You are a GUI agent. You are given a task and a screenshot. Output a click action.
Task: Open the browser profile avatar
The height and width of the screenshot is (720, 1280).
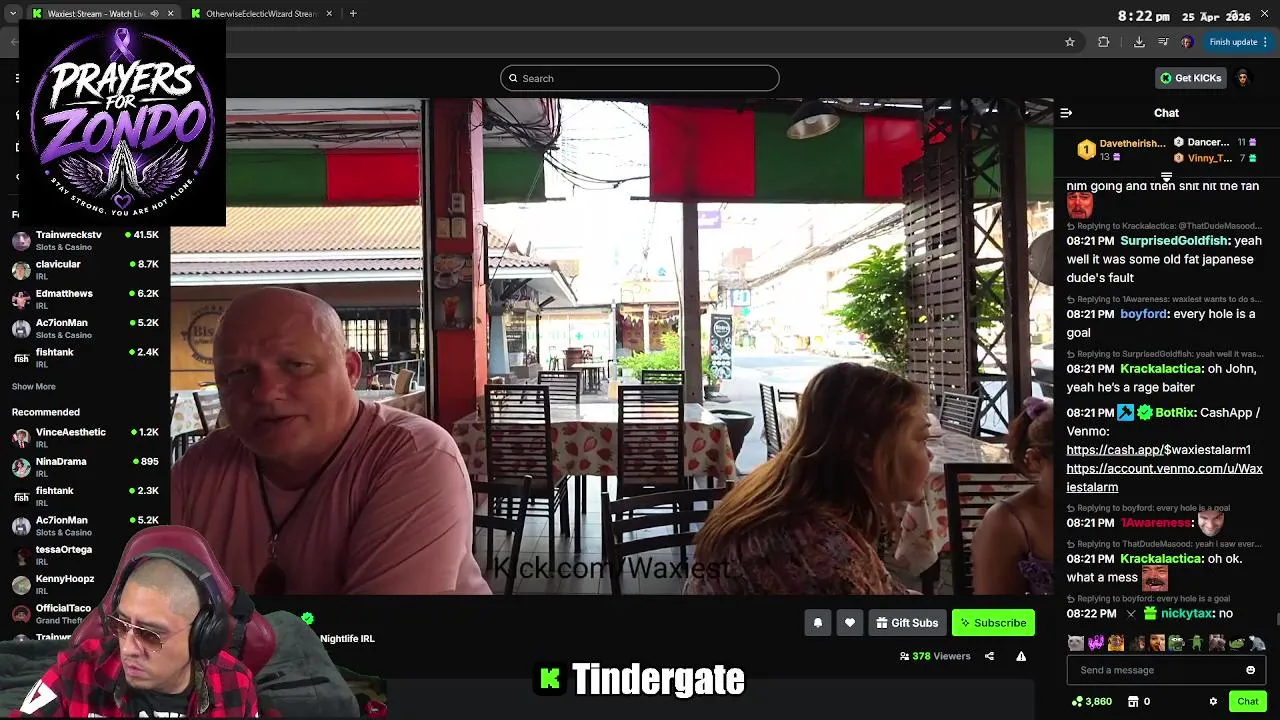1187,42
